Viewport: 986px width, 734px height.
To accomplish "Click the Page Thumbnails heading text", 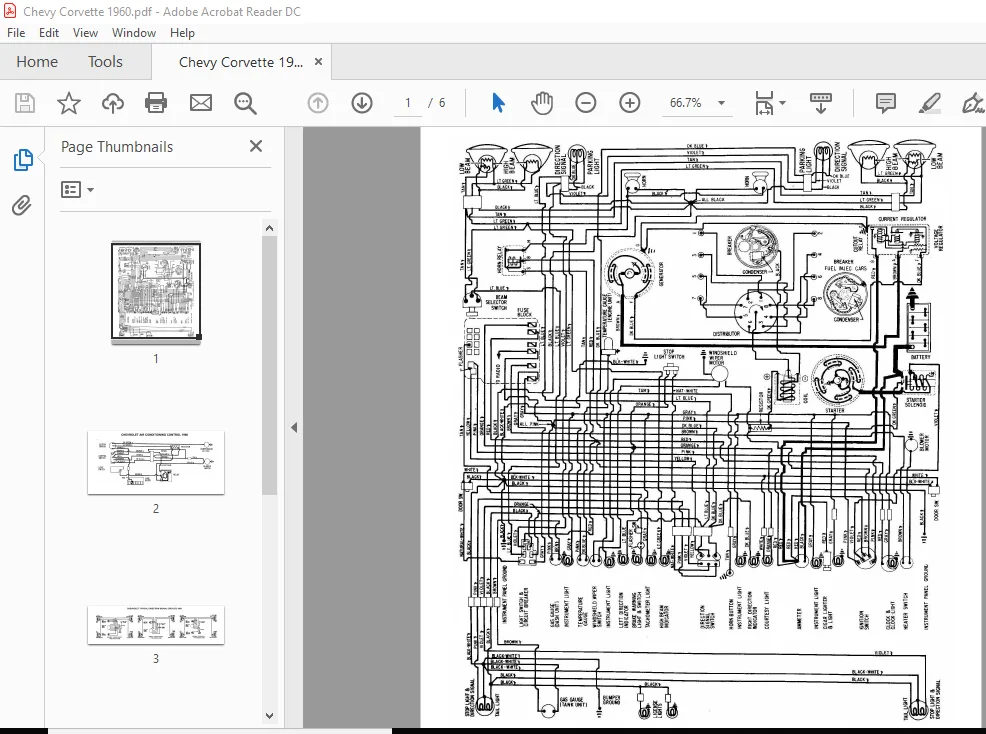I will [117, 147].
